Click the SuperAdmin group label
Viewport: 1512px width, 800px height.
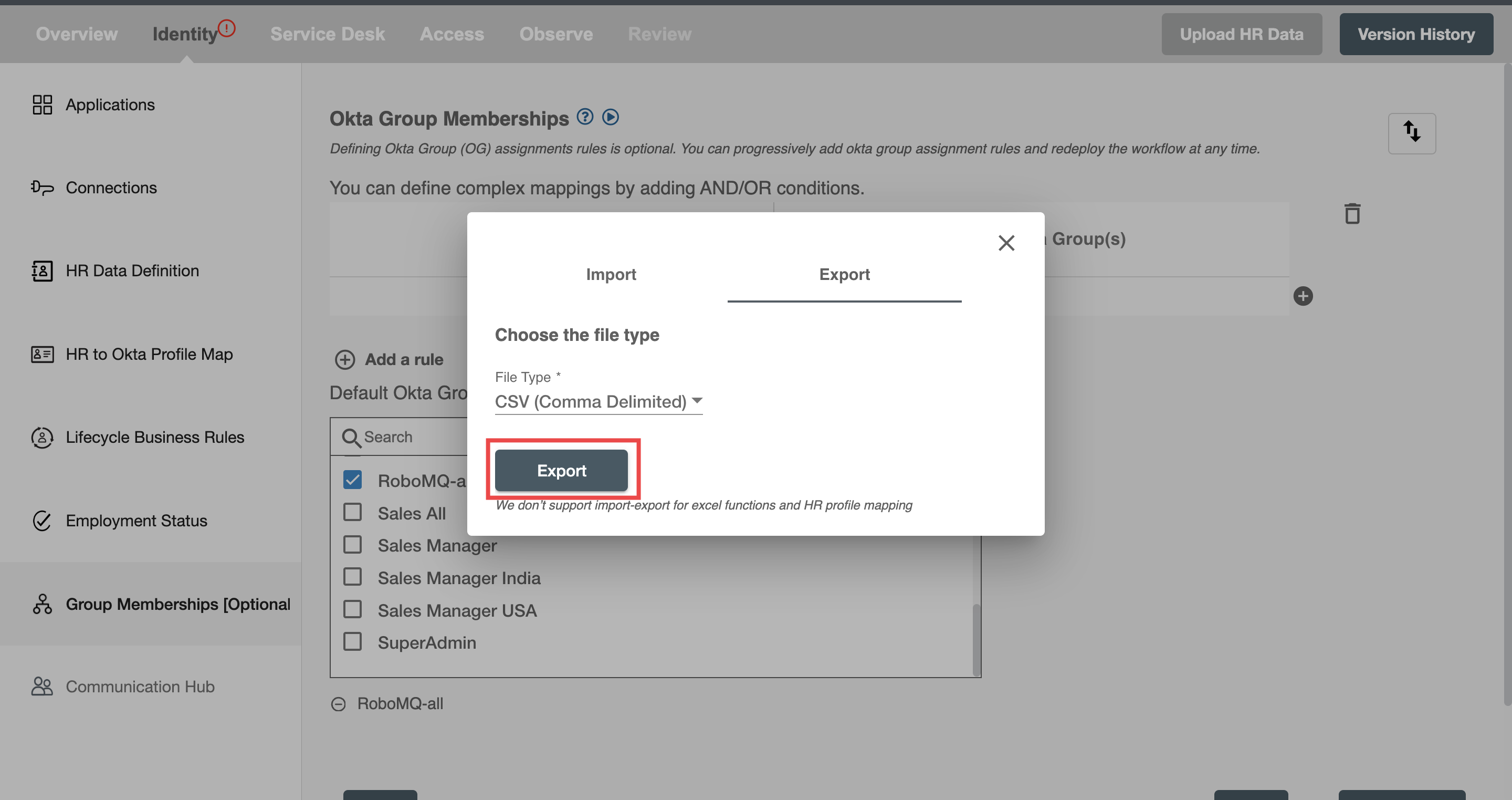coord(427,642)
